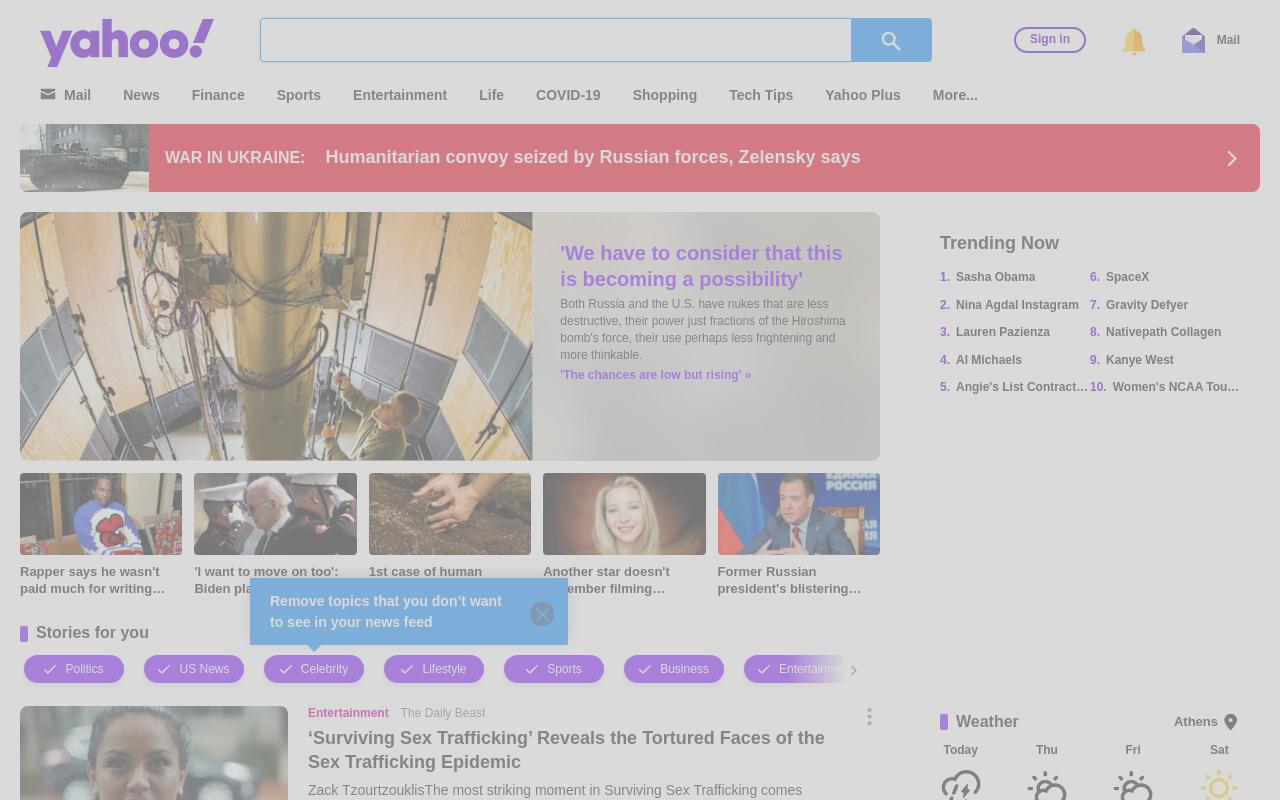Click the tank thumbnail in the Ukraine banner
Screen dimensions: 1280x800
84,158
